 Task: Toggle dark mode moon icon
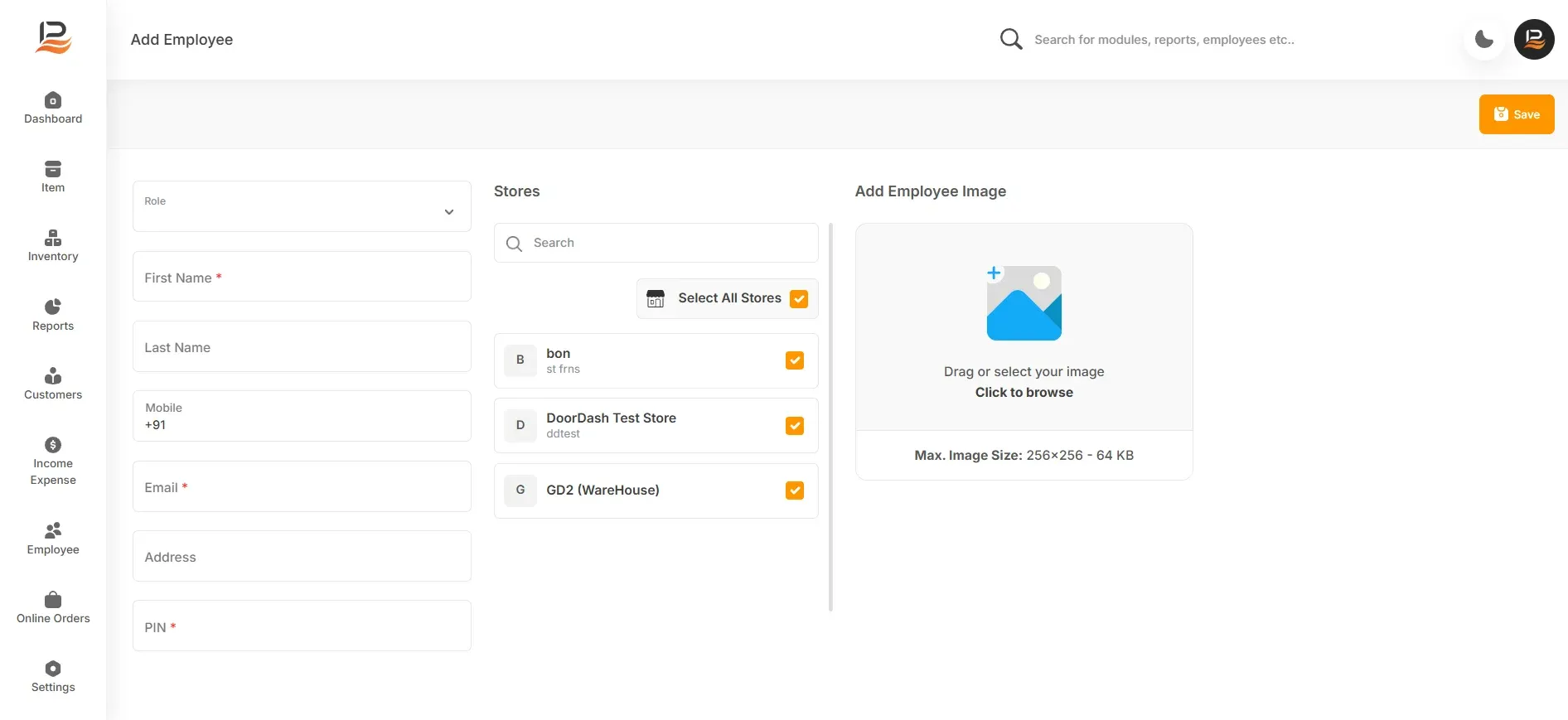click(1484, 39)
